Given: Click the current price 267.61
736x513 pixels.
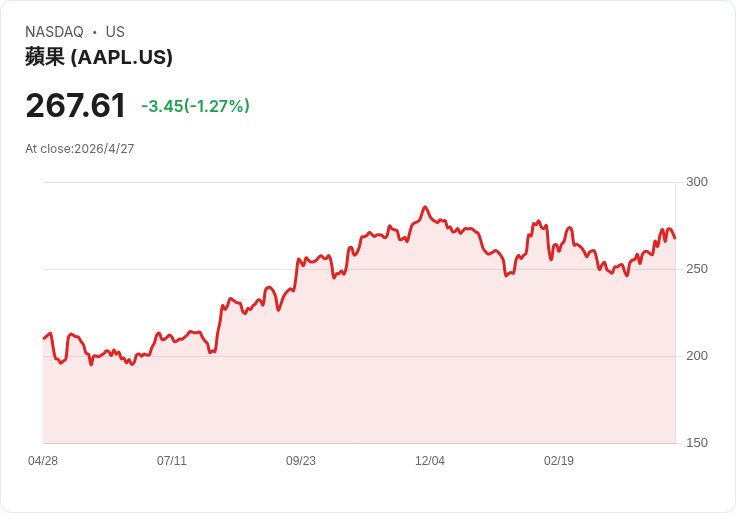Looking at the screenshot, I should pos(75,105).
